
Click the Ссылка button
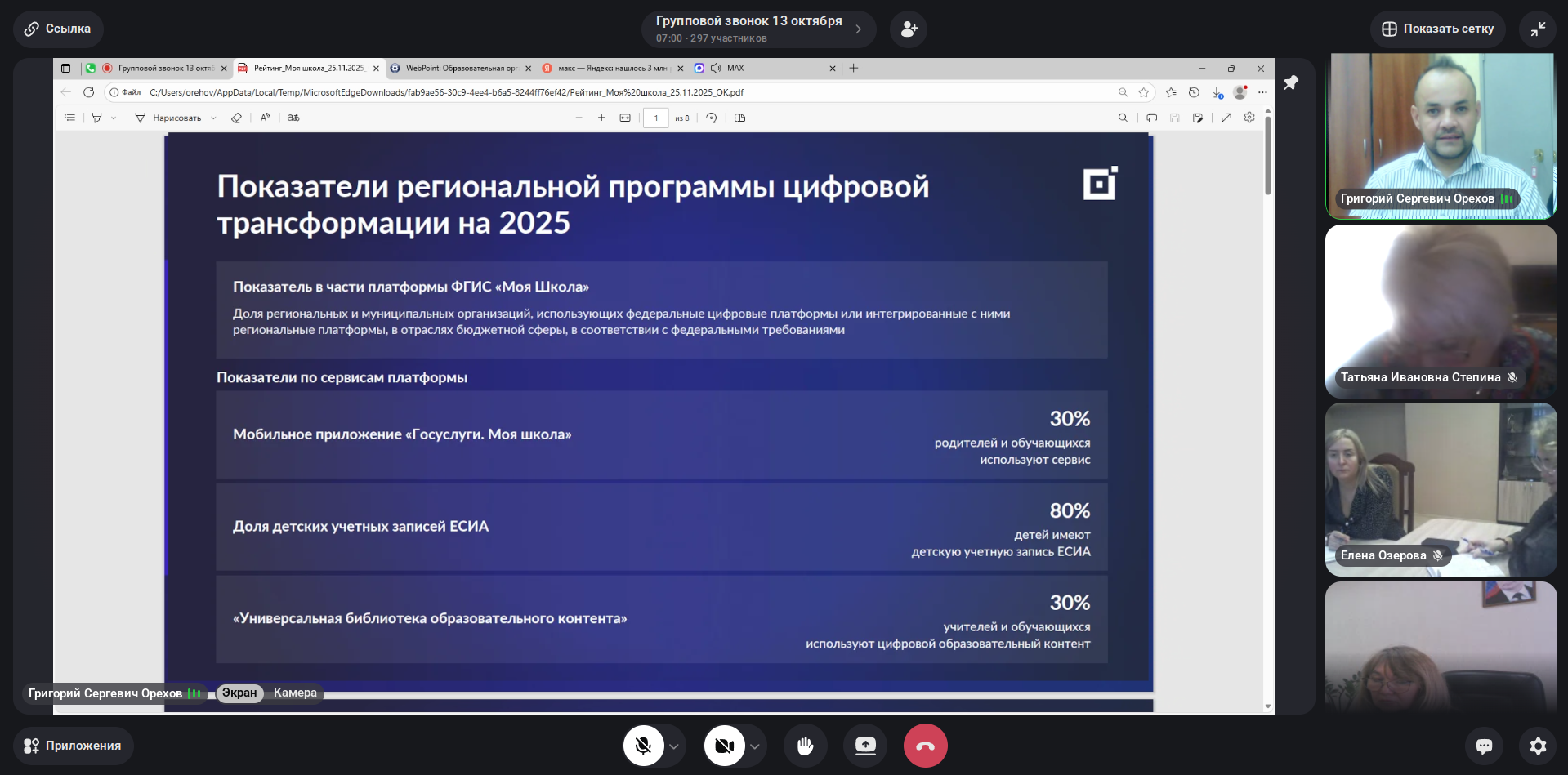pos(57,29)
